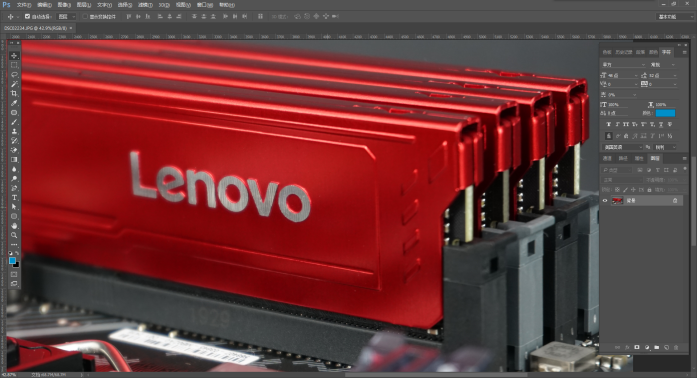Toggle Show Transform Controls checkbox
Viewport: 697px width, 378px height.
point(85,16)
